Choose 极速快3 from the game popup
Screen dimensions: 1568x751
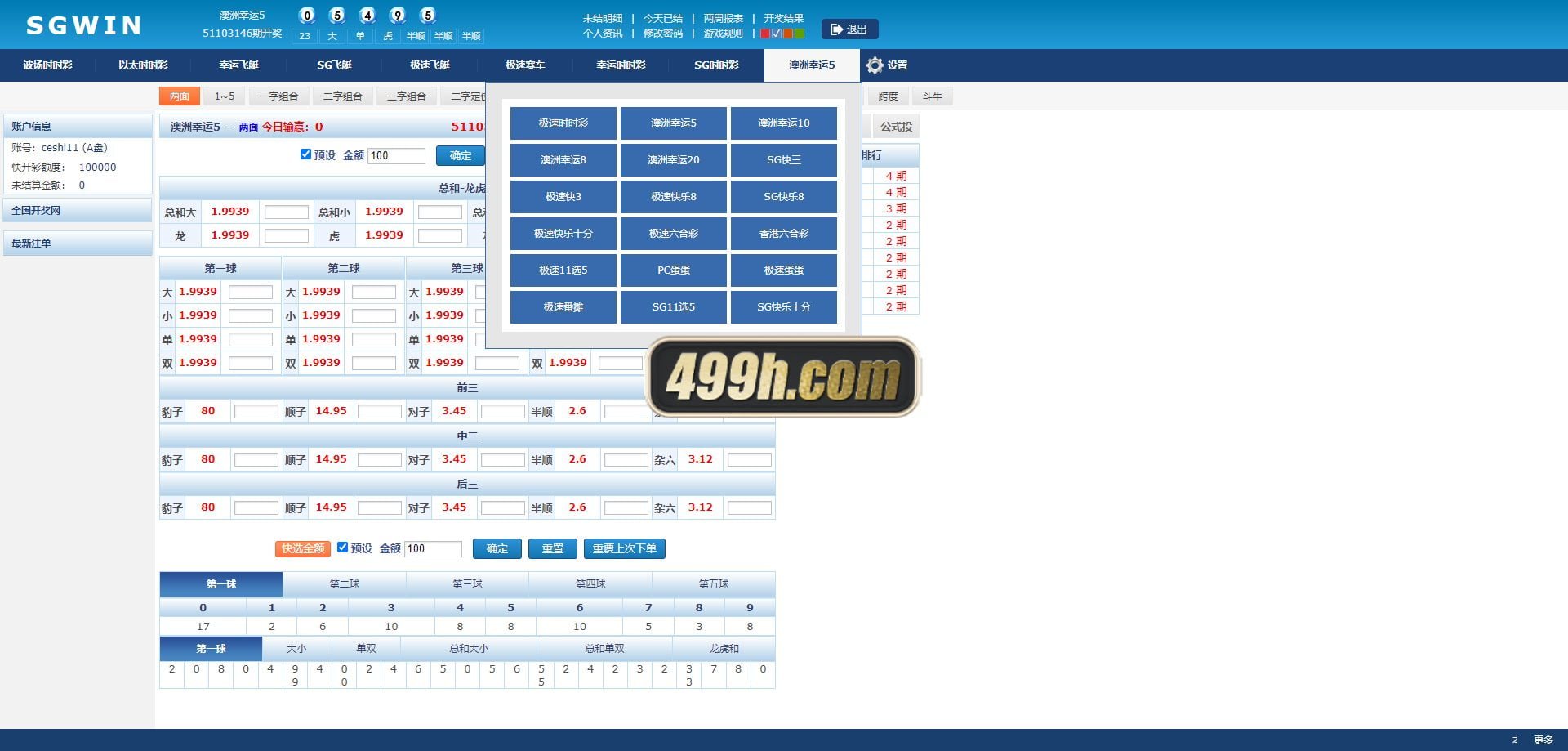pyautogui.click(x=563, y=197)
